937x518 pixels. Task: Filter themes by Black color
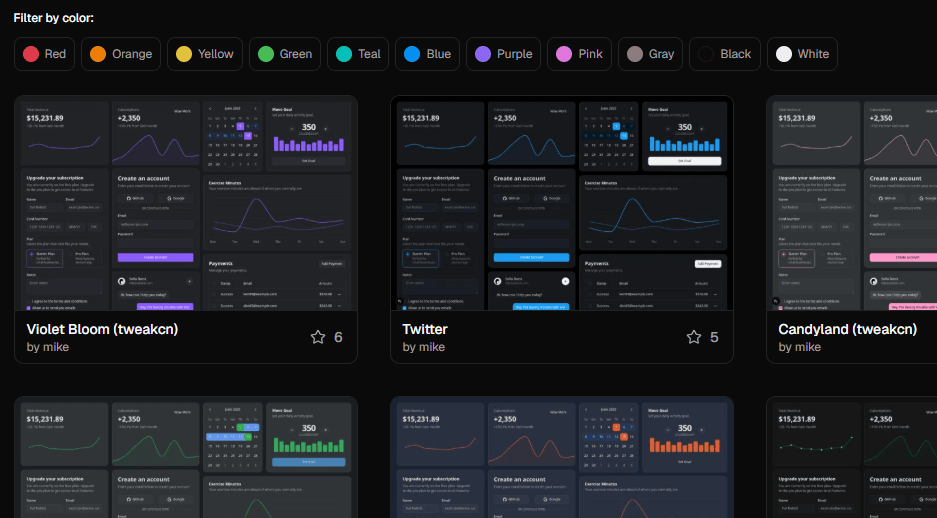tap(724, 54)
